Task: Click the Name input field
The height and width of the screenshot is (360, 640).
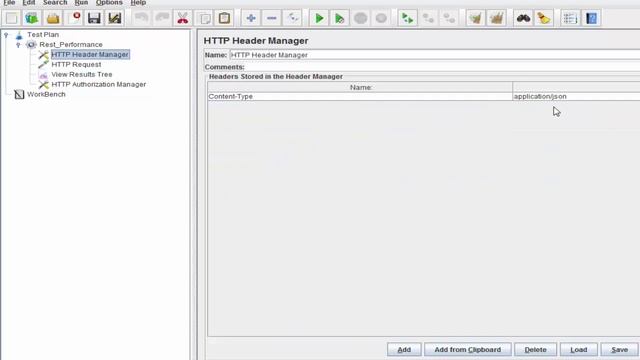Action: click(x=434, y=55)
